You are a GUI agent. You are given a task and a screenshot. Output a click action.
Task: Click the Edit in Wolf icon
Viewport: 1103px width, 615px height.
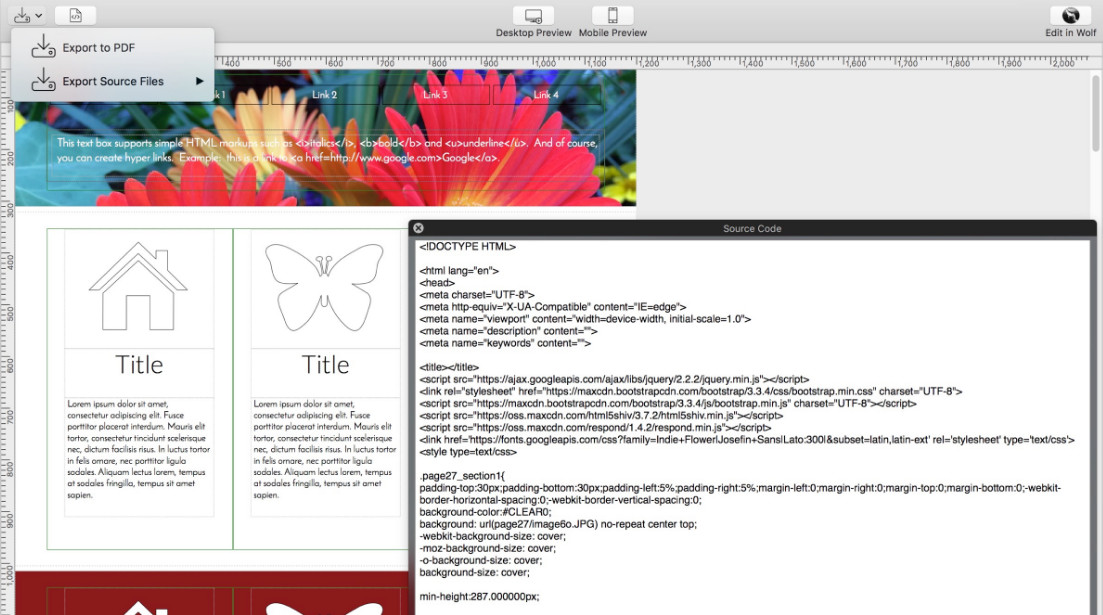(x=1070, y=15)
